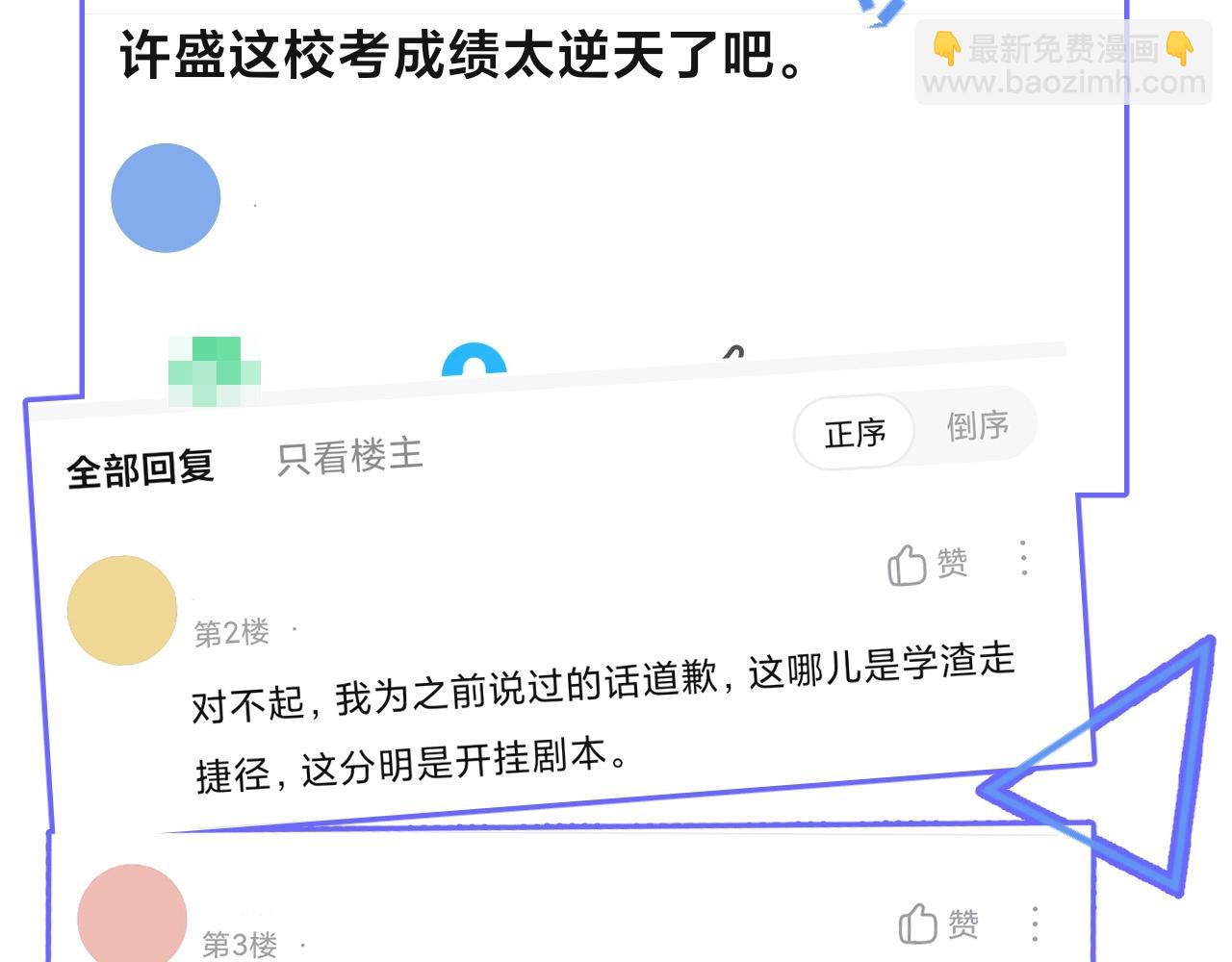Open the pink avatar of third floor user
Viewport: 1232px width, 962px height.
(x=132, y=914)
